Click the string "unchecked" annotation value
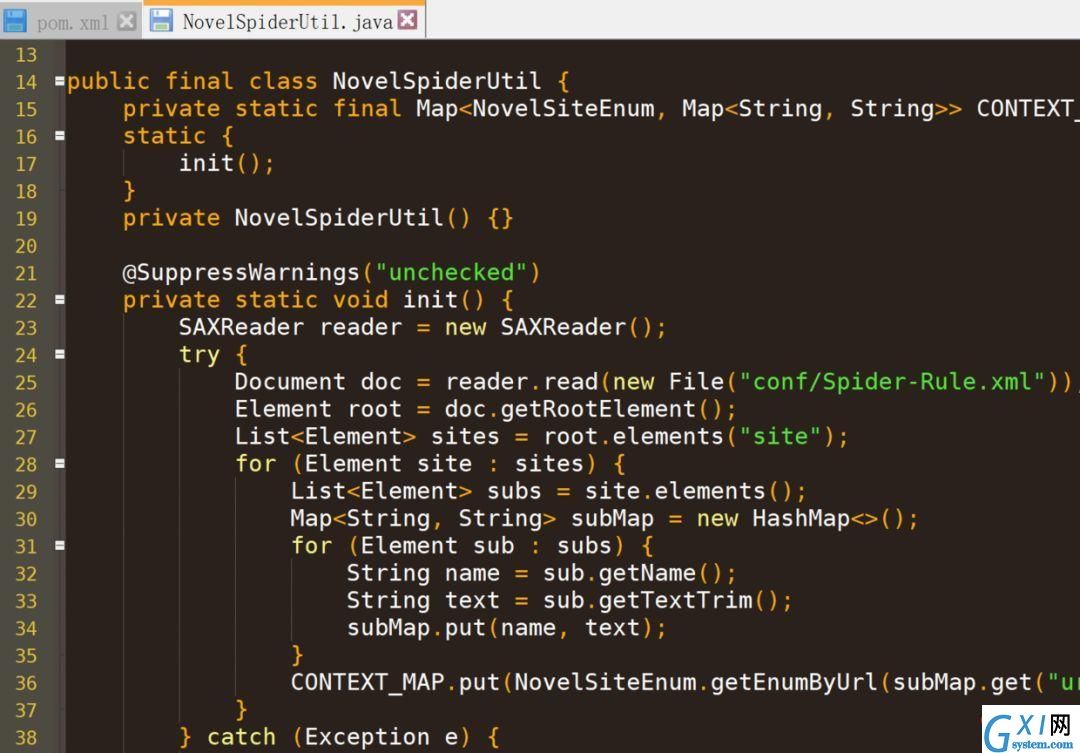The width and height of the screenshot is (1080, 753). [451, 273]
